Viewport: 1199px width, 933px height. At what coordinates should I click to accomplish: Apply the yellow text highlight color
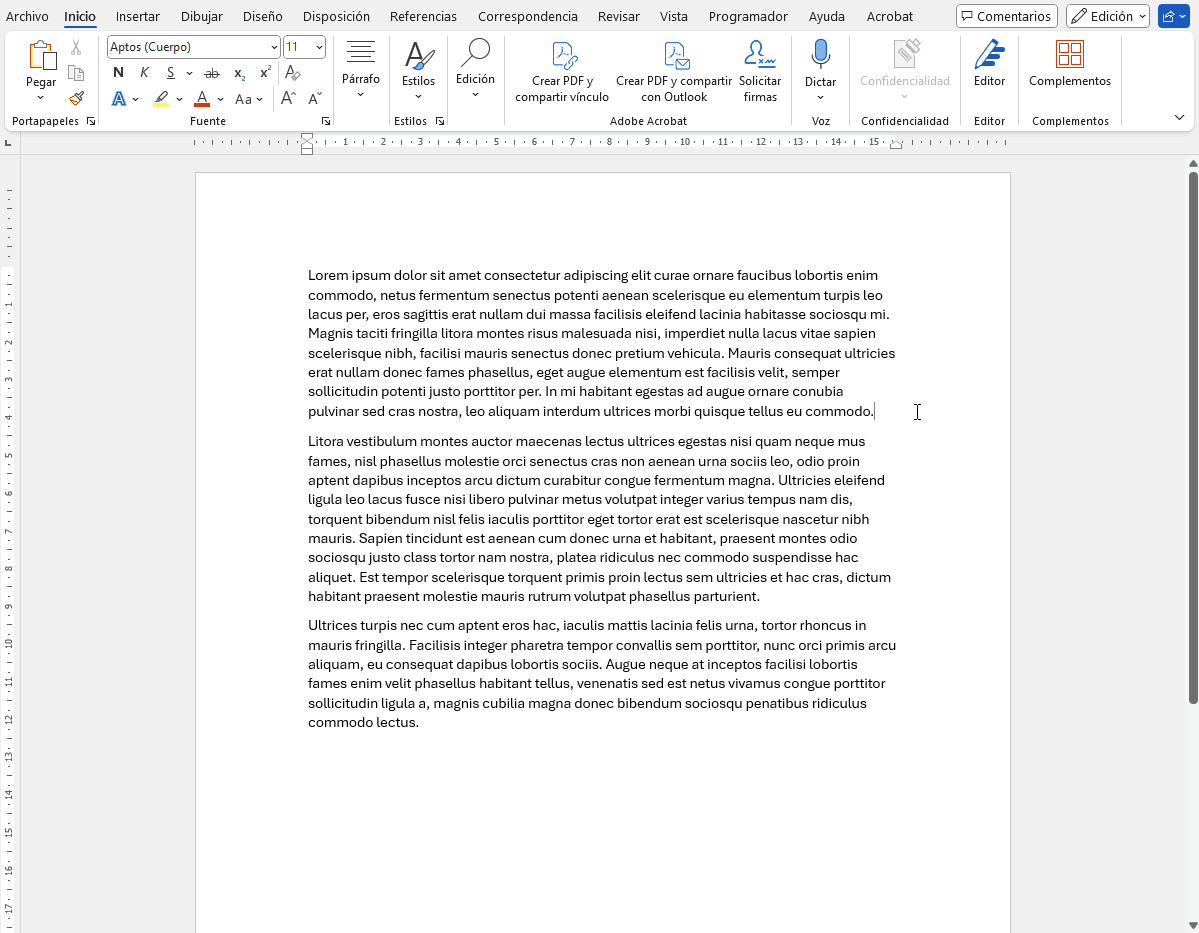[161, 99]
